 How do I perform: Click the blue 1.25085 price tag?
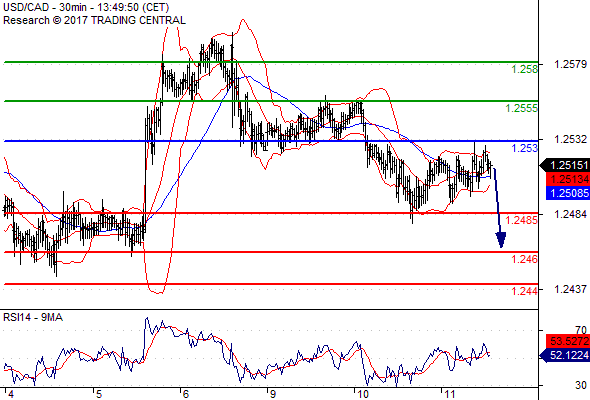568,193
